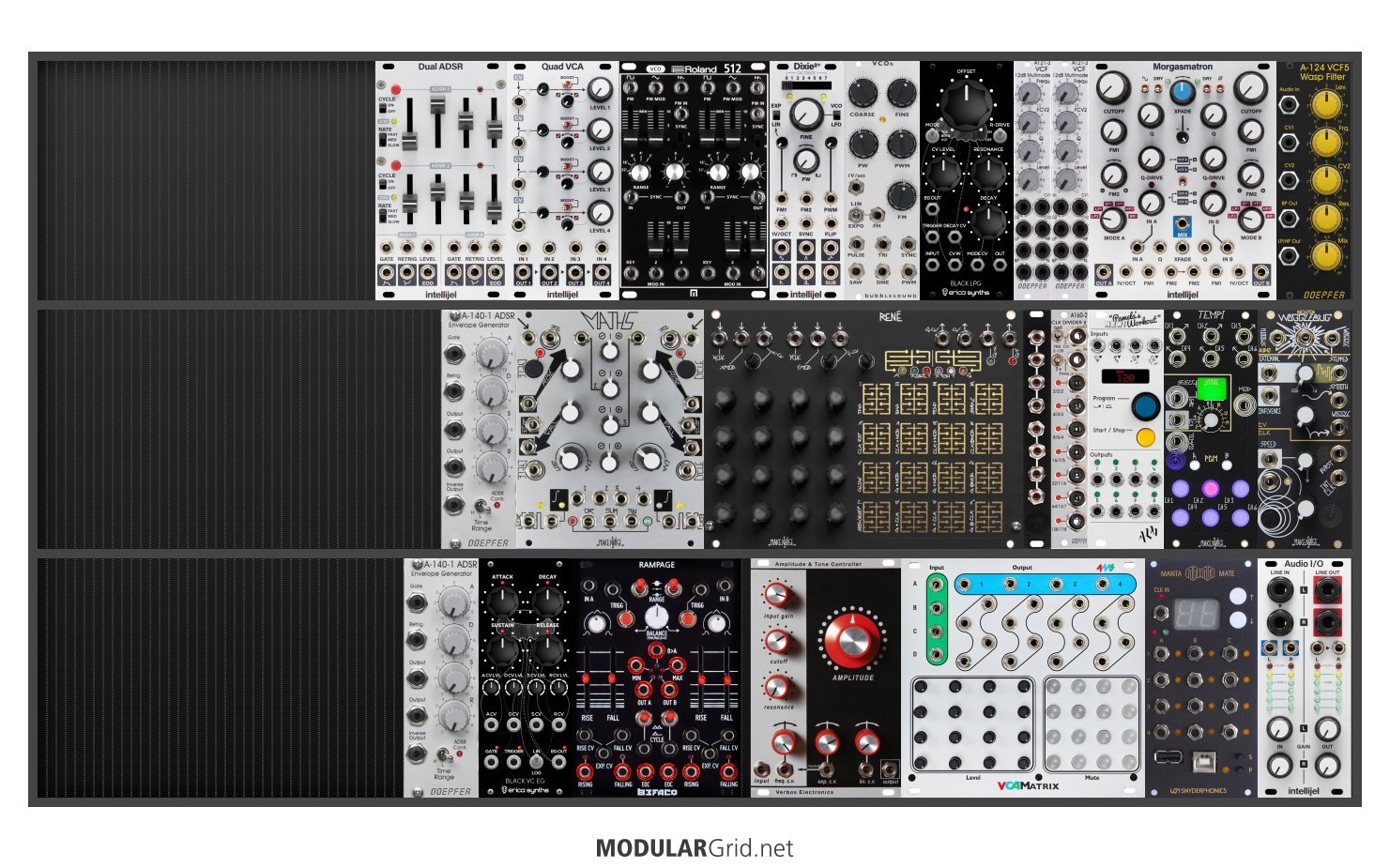
Task: Click the Wasp Filter Res. knob
Action: [x=1325, y=218]
